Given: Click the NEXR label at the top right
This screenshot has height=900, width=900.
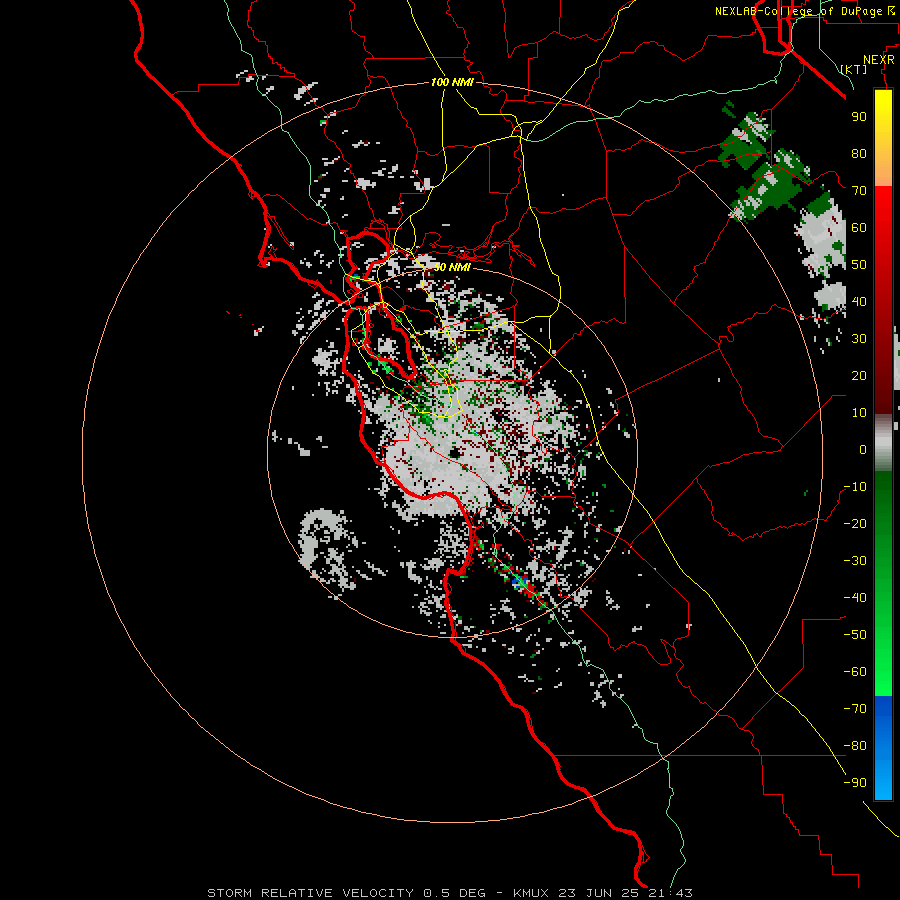Looking at the screenshot, I should (x=879, y=60).
